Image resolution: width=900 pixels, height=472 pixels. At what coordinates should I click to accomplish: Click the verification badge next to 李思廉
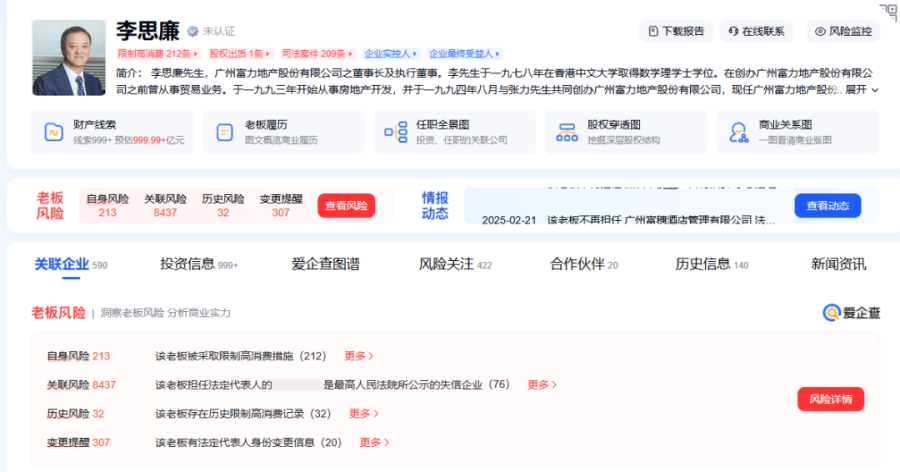pyautogui.click(x=193, y=31)
